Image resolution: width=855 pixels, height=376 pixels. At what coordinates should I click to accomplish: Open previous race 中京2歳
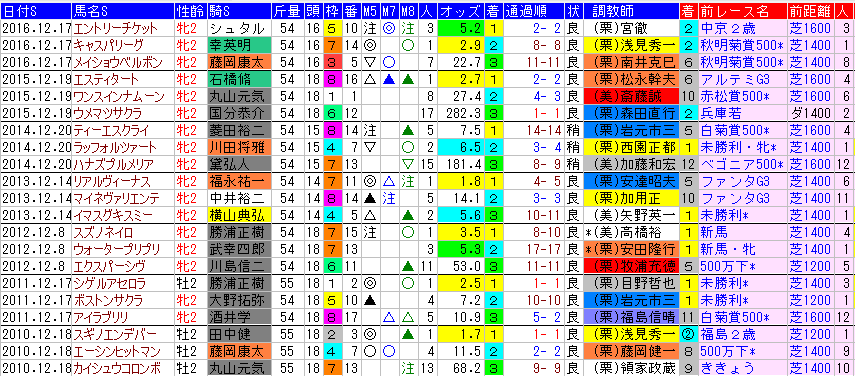tap(728, 28)
